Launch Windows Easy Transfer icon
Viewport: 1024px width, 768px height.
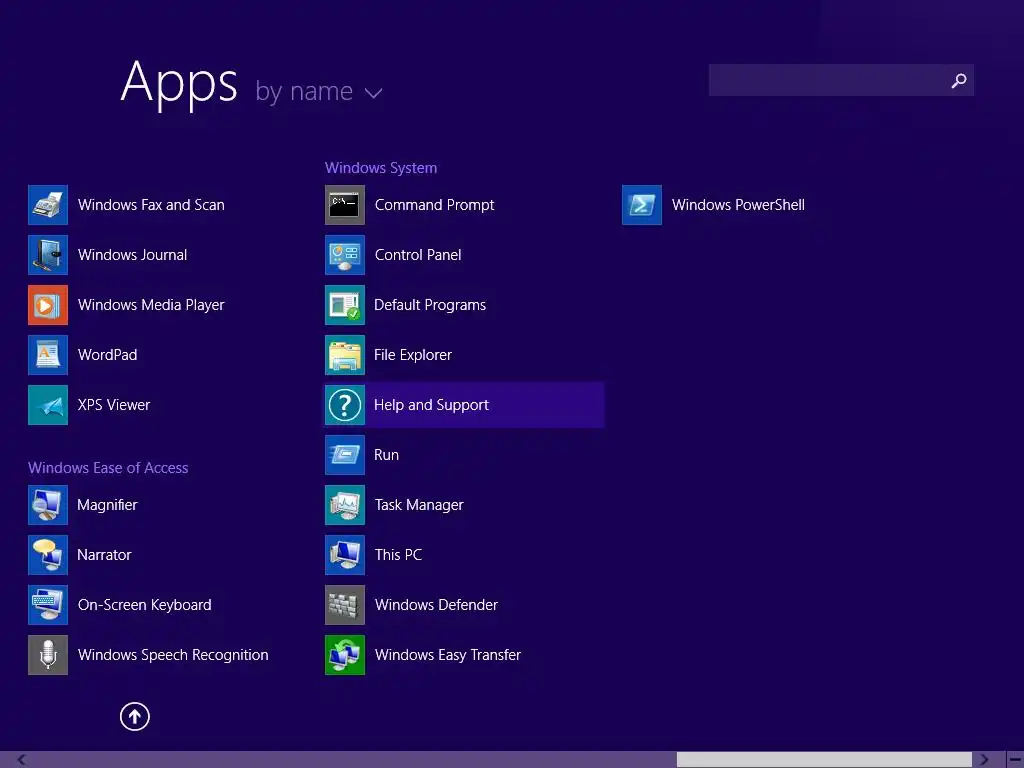click(x=345, y=655)
